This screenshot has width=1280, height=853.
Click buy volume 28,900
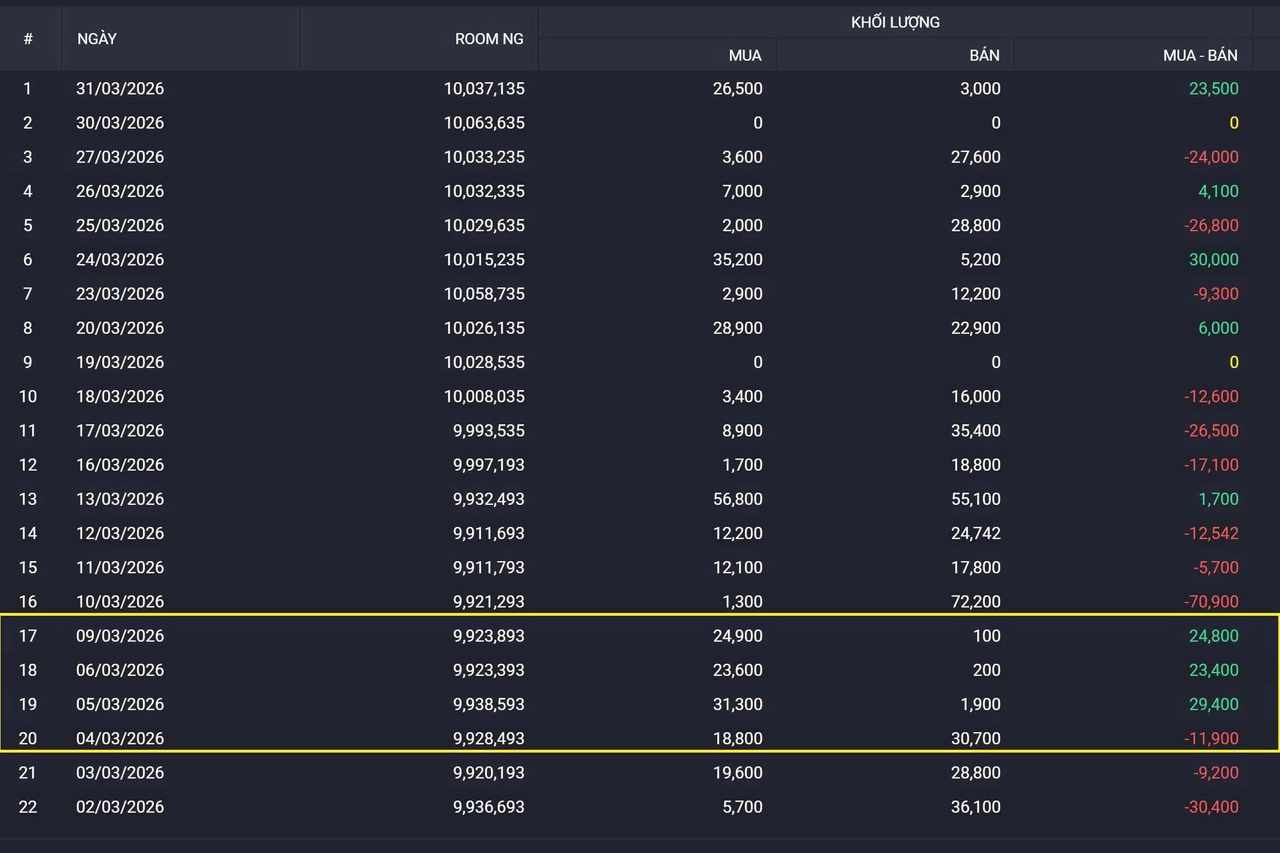(x=738, y=328)
